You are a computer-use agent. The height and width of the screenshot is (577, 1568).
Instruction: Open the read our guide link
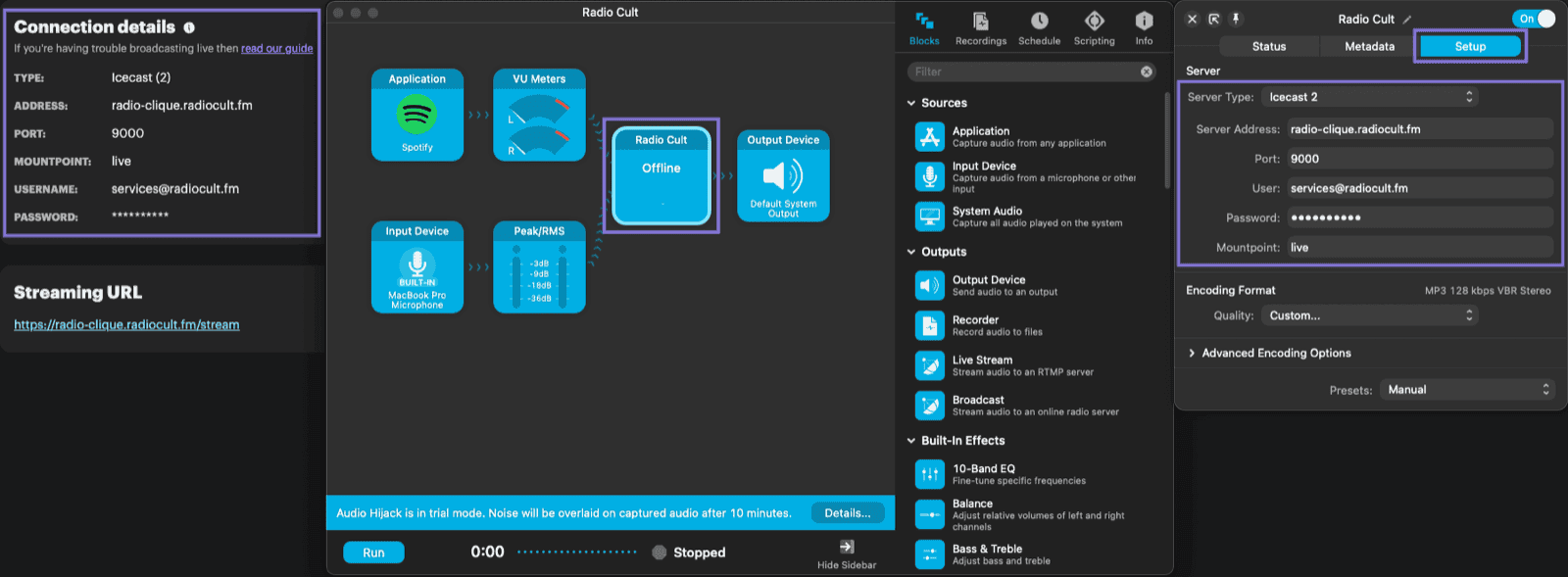[x=277, y=48]
